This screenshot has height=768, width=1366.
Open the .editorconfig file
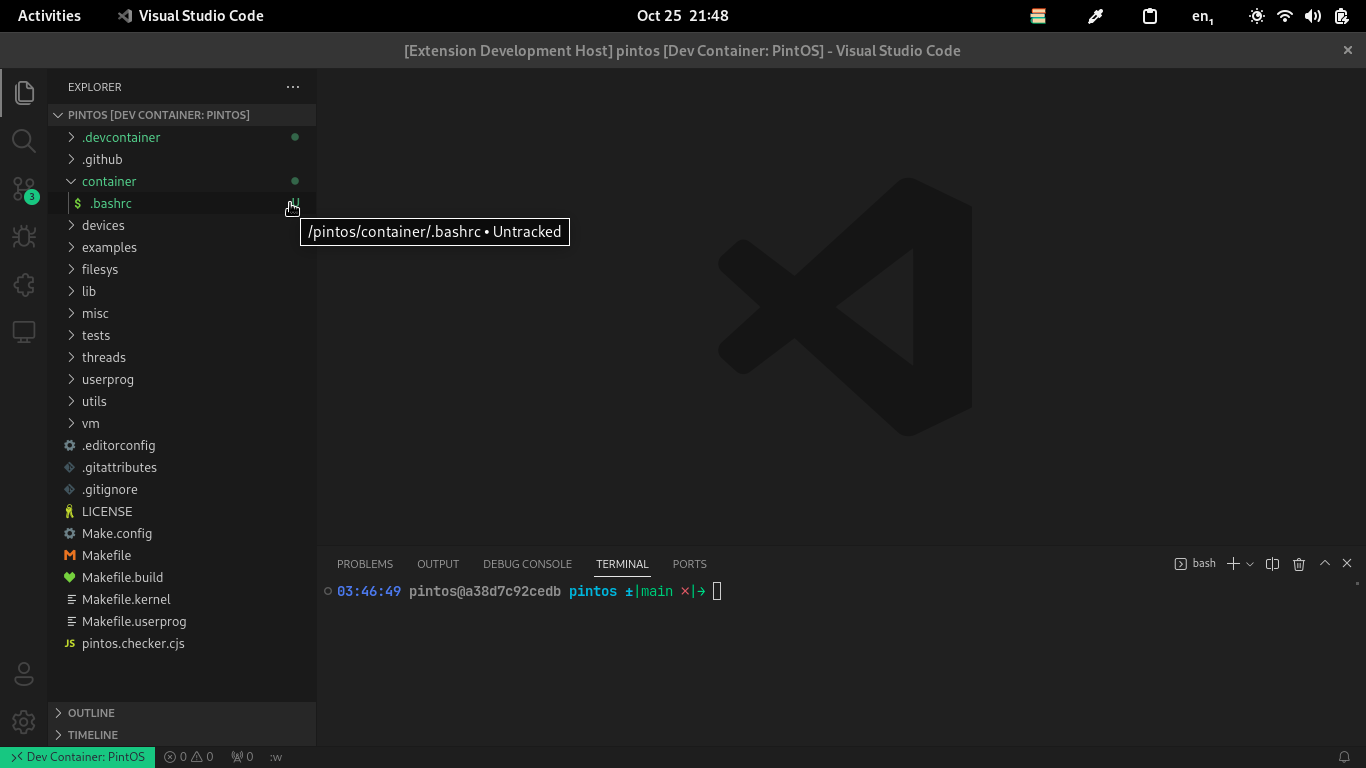coord(182,445)
